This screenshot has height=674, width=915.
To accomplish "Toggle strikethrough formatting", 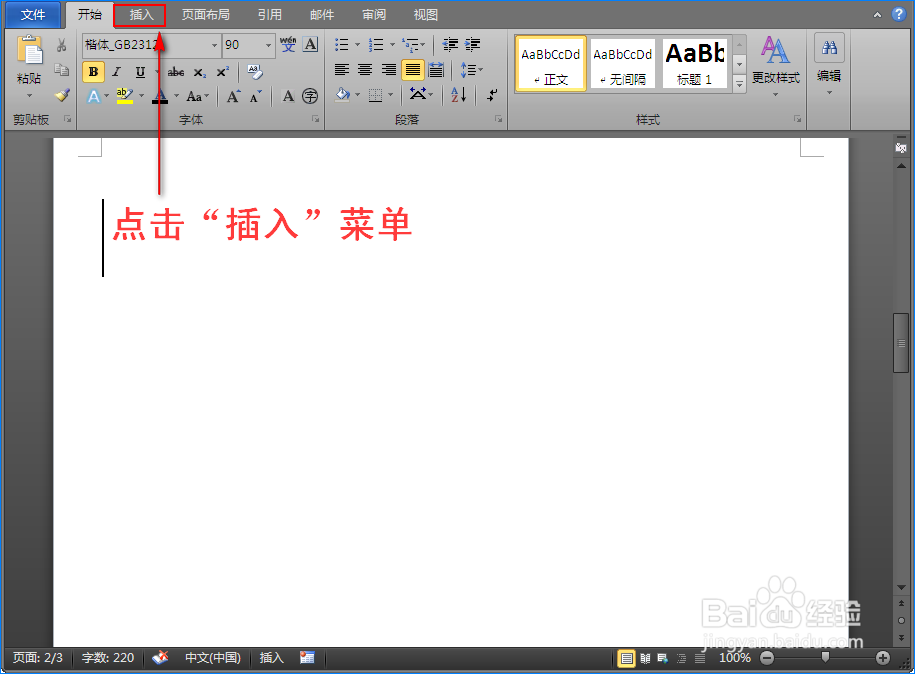I will [x=175, y=71].
